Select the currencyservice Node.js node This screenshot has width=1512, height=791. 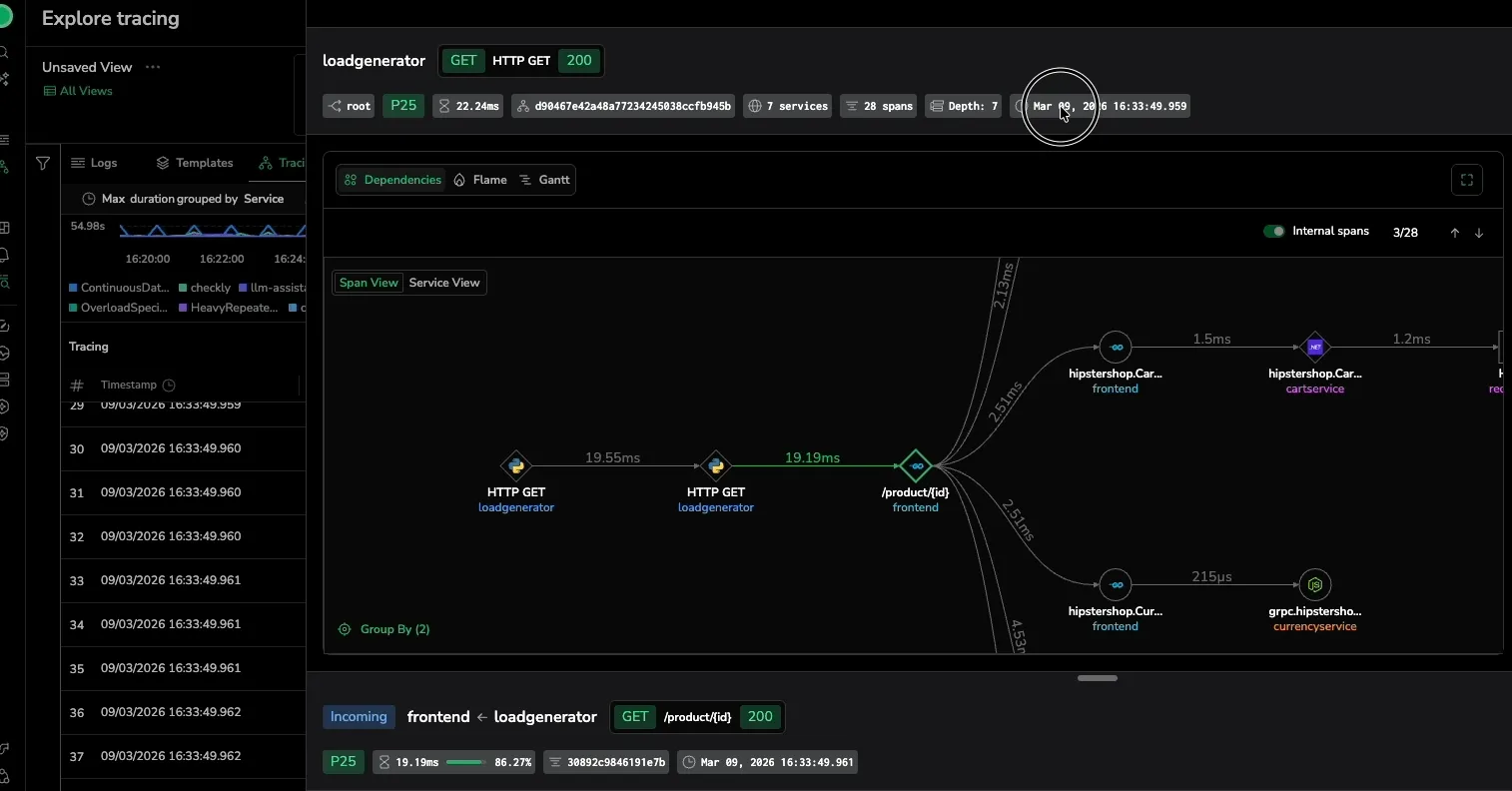point(1315,585)
